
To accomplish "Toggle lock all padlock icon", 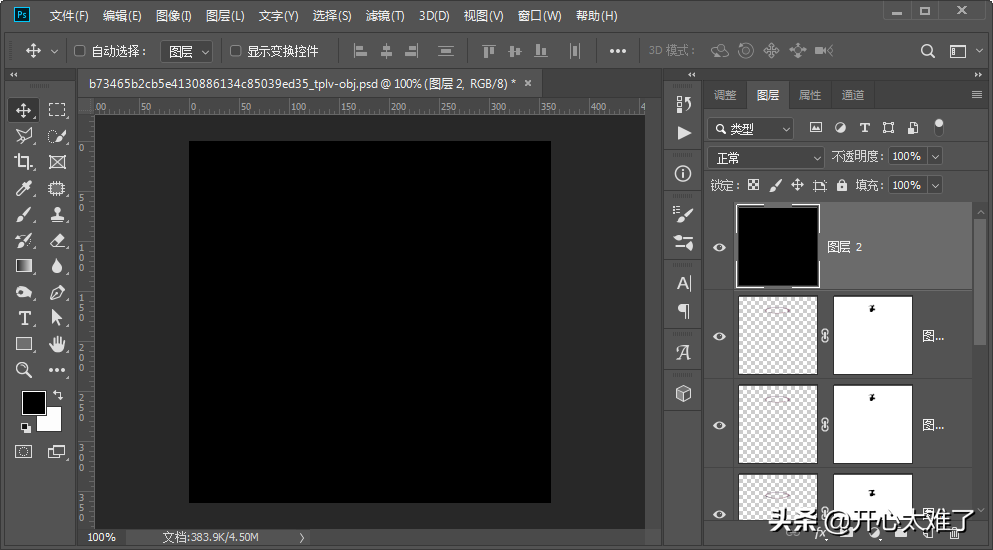I will [842, 185].
